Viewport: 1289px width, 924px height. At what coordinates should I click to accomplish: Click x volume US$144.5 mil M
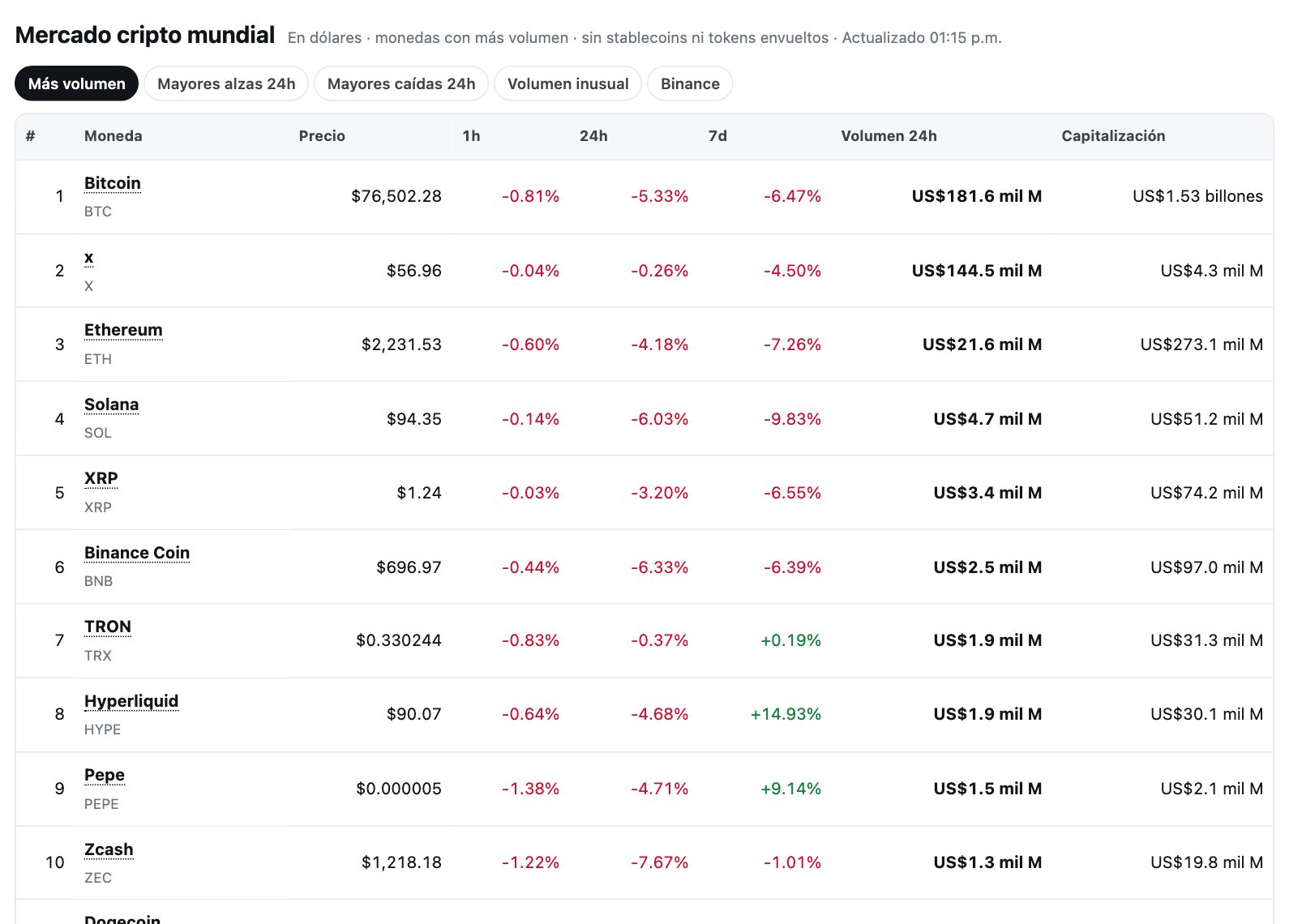pos(977,271)
